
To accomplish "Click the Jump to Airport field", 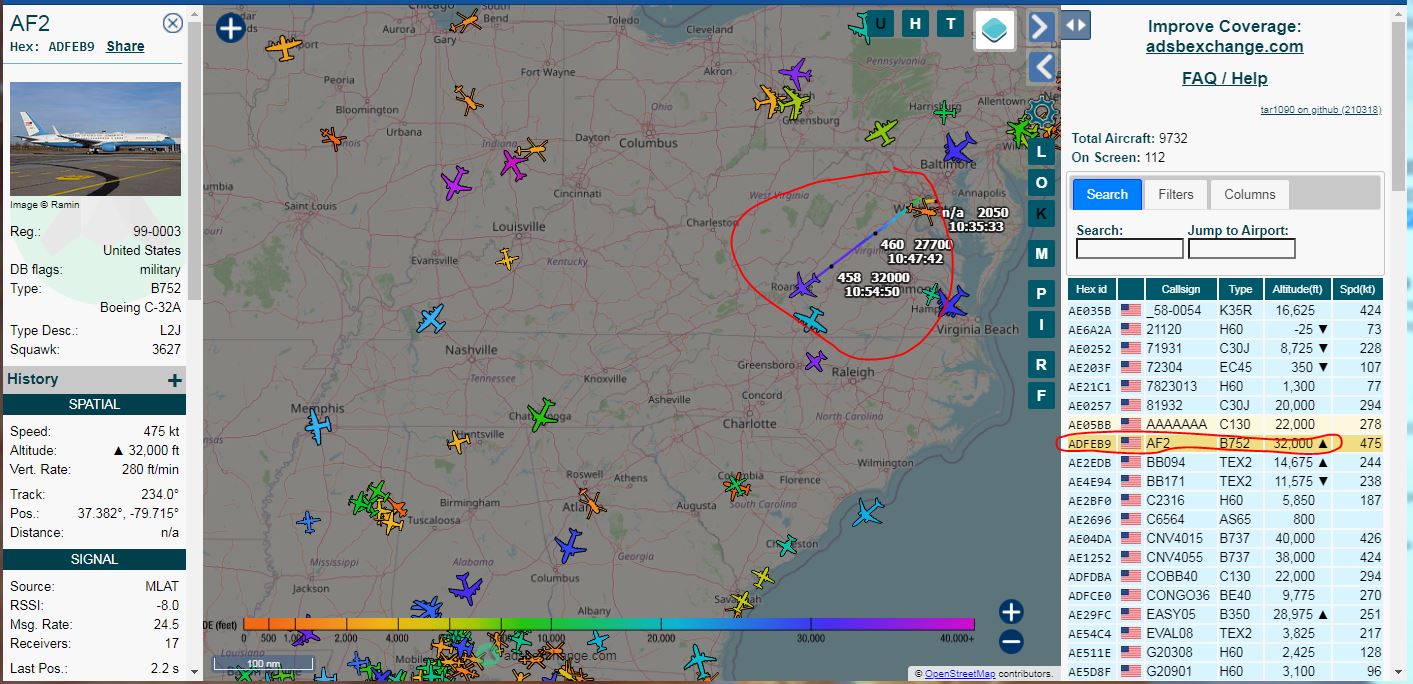I will pos(1241,249).
